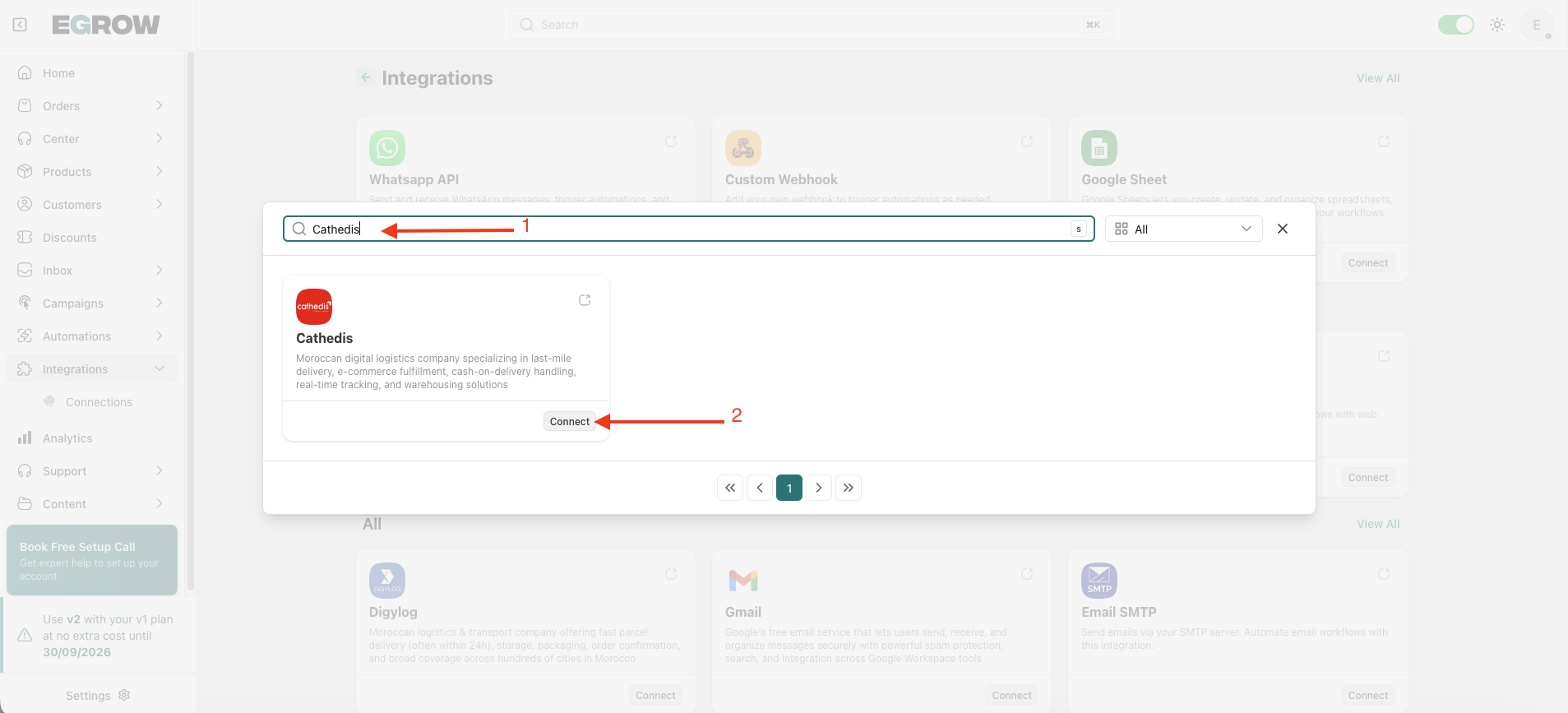
Task: Expand the Automations sidebar section
Action: click(160, 336)
